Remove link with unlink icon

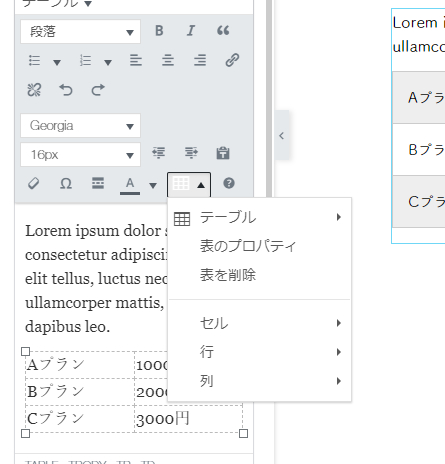click(x=34, y=90)
